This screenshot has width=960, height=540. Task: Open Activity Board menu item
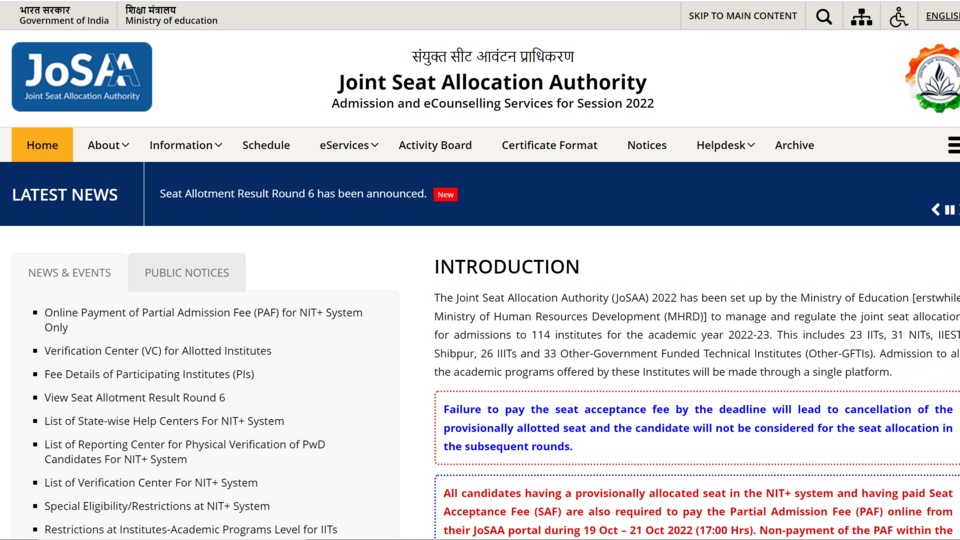coord(435,145)
